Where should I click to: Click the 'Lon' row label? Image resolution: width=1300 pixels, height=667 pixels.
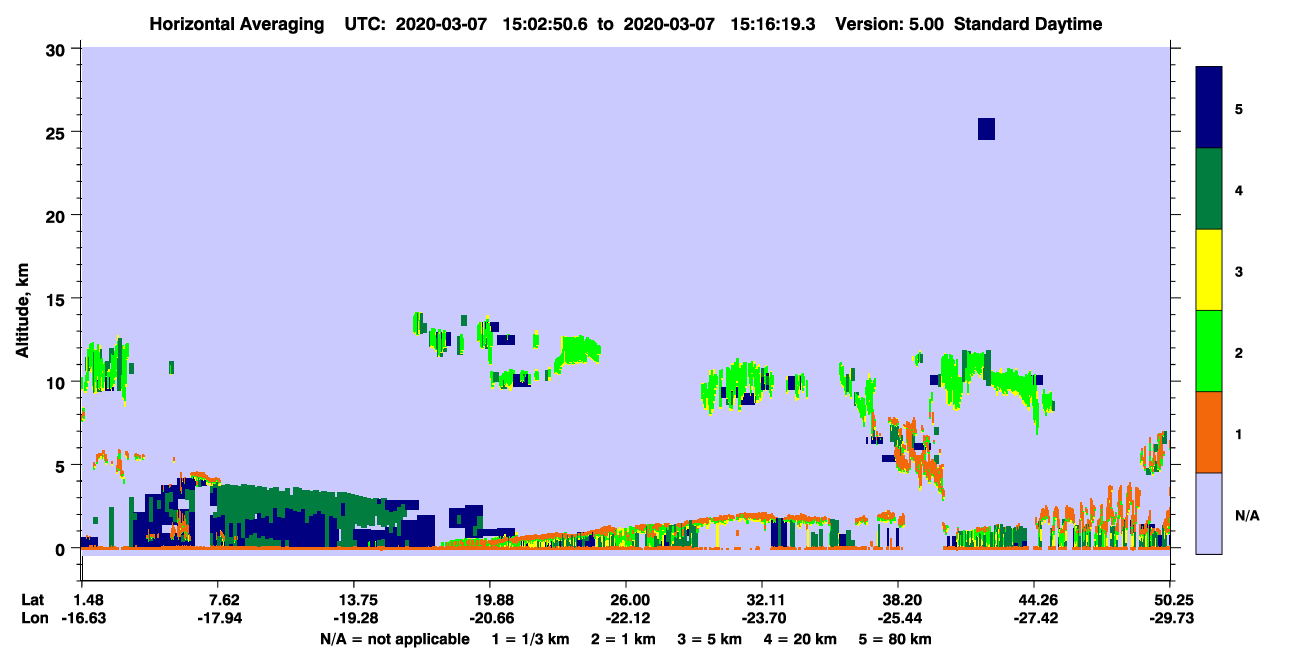point(33,618)
